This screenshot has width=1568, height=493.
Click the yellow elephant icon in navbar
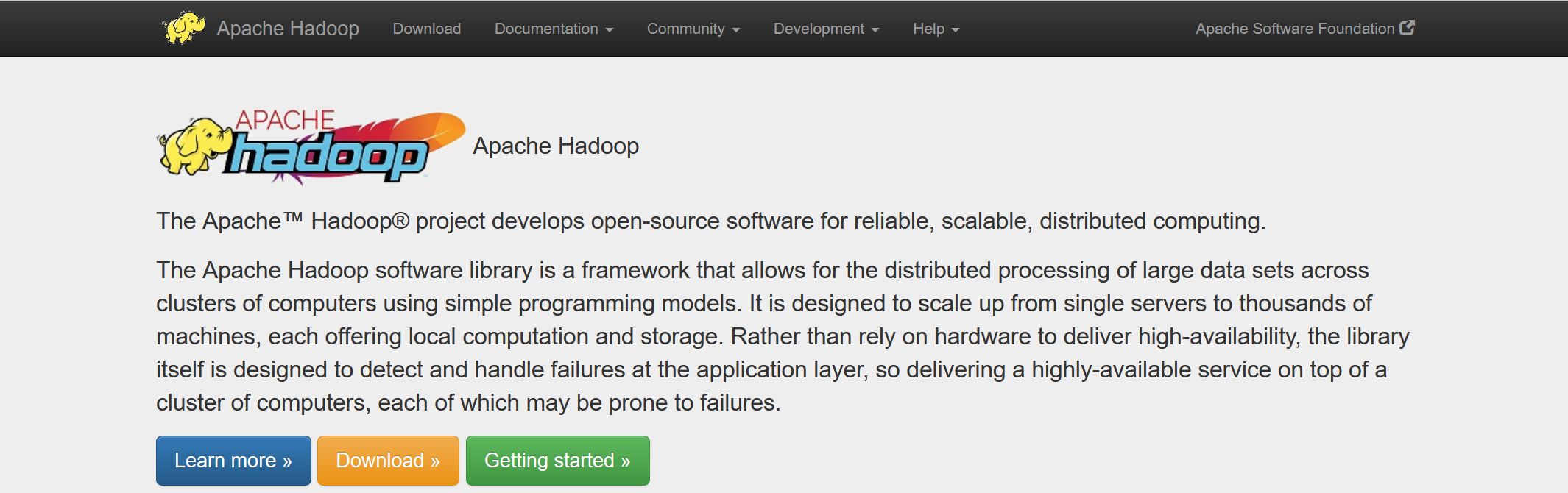click(183, 28)
